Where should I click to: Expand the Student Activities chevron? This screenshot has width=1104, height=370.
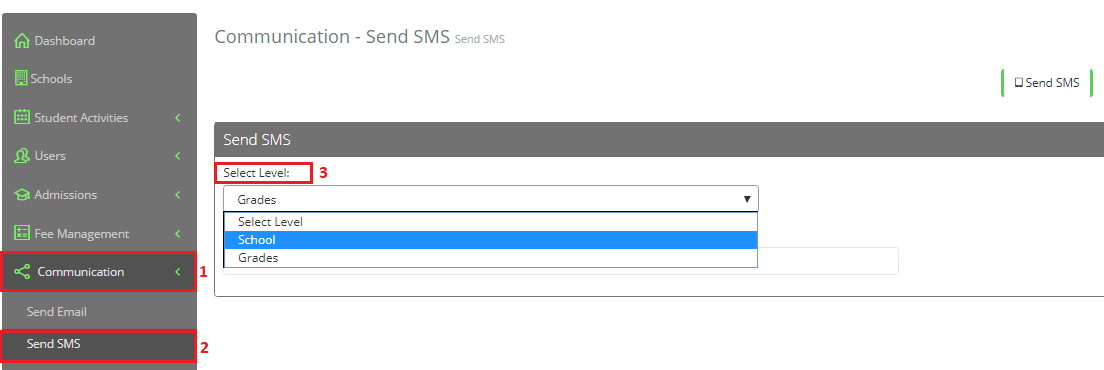point(178,117)
